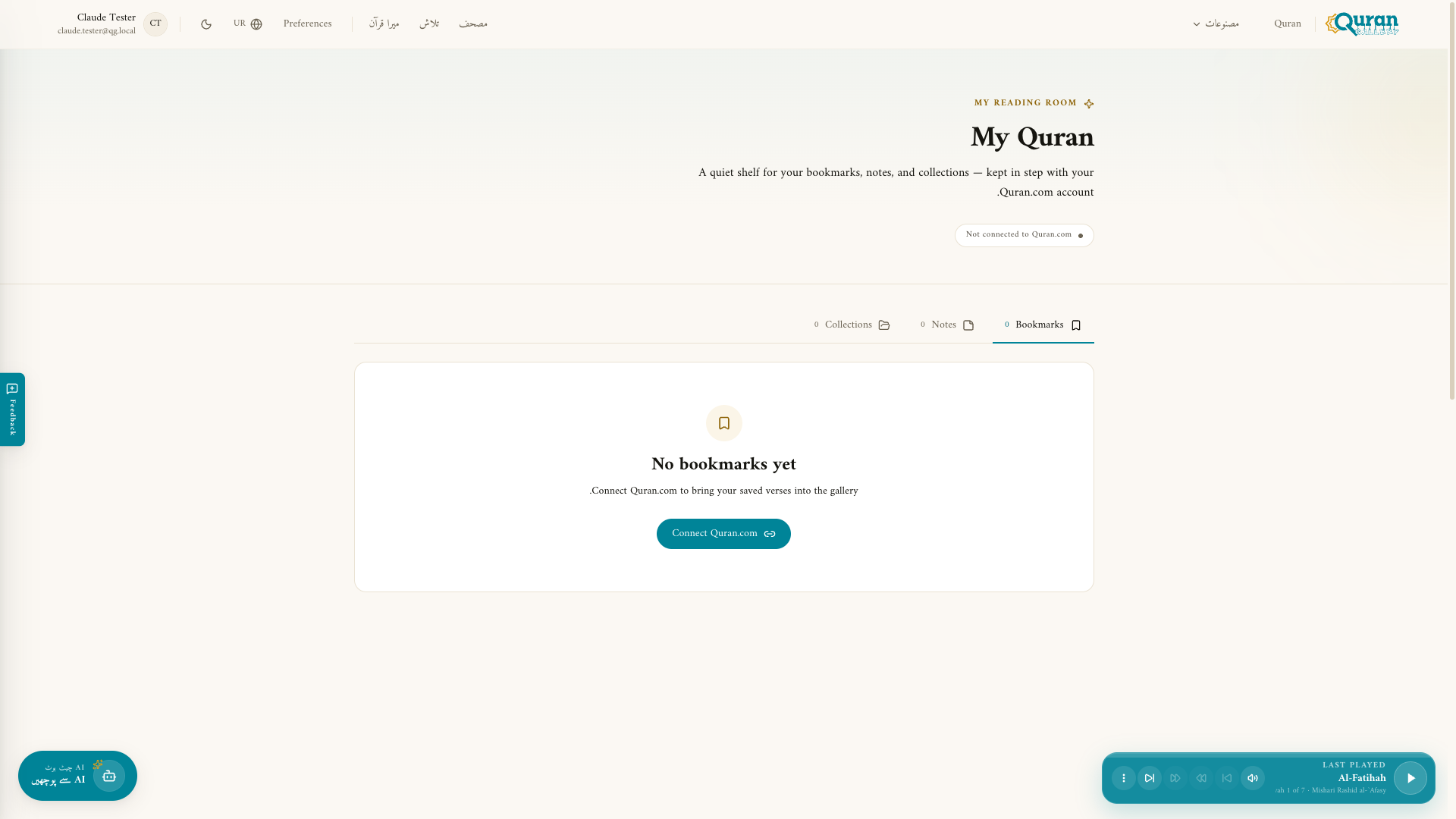This screenshot has width=1456, height=819.
Task: Open the CT user avatar menu
Action: point(155,24)
